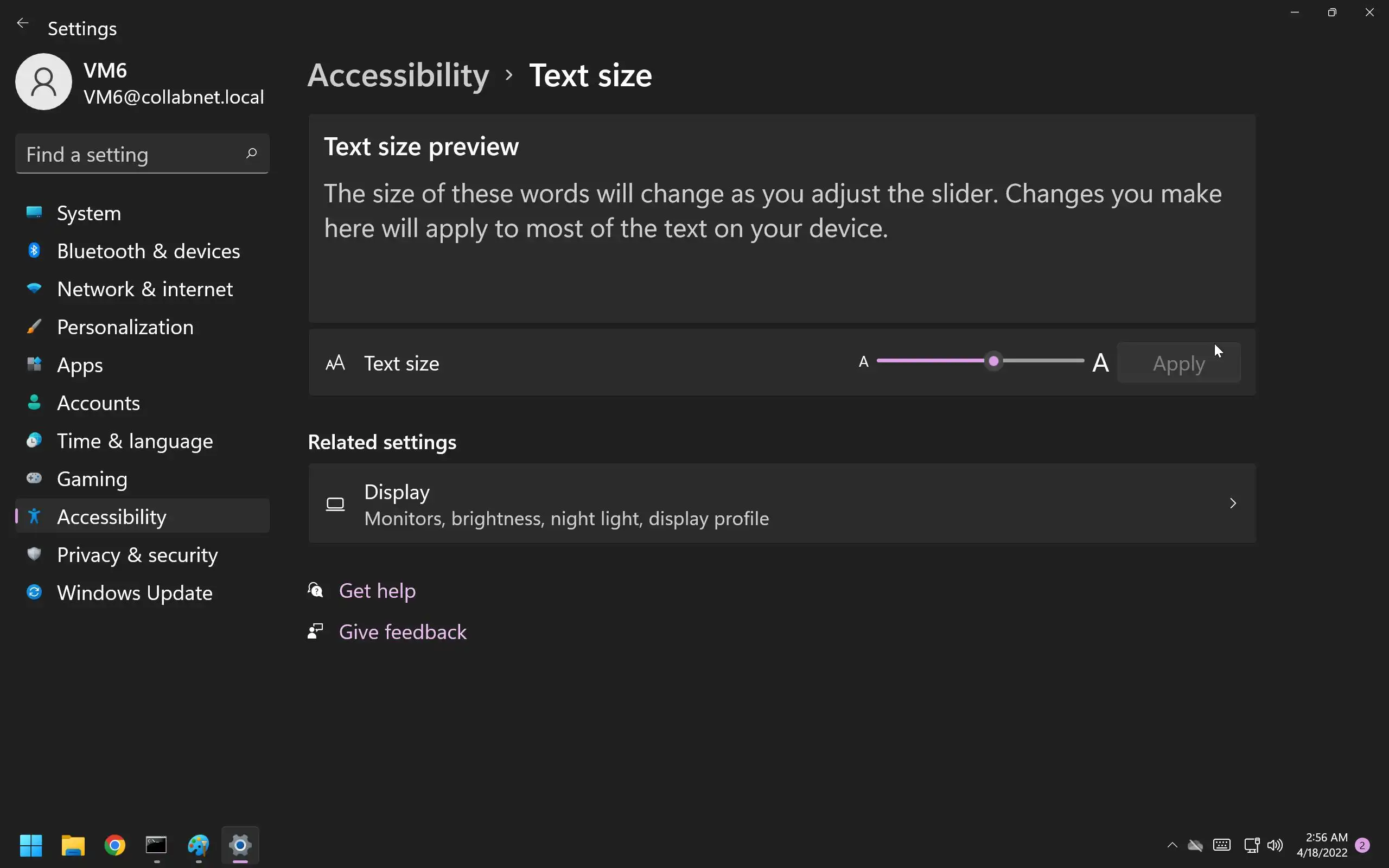Open Chrome from the taskbar
Screen dimensions: 1389x868
pos(115,845)
